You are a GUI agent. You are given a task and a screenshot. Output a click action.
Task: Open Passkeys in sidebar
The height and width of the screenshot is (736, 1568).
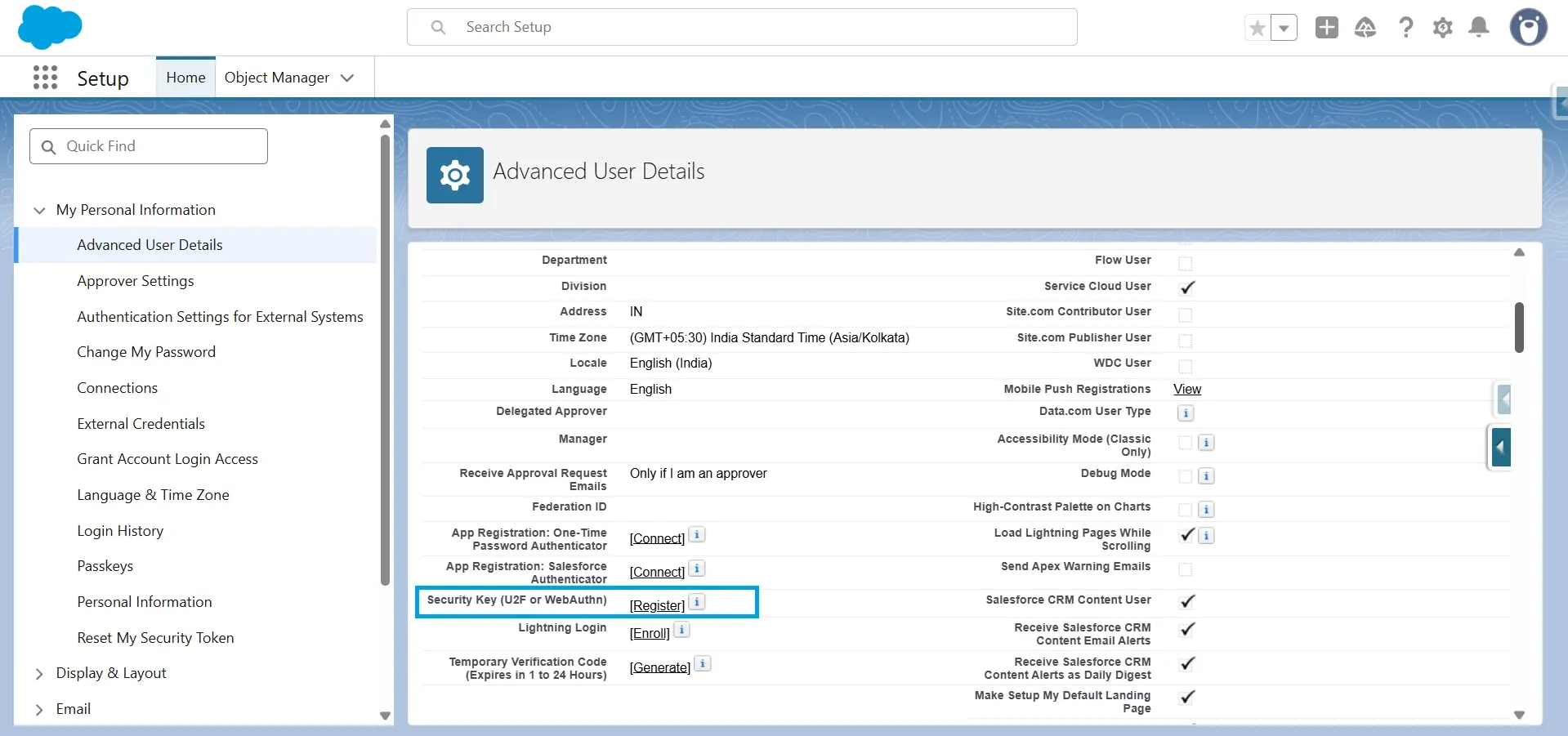coord(105,566)
